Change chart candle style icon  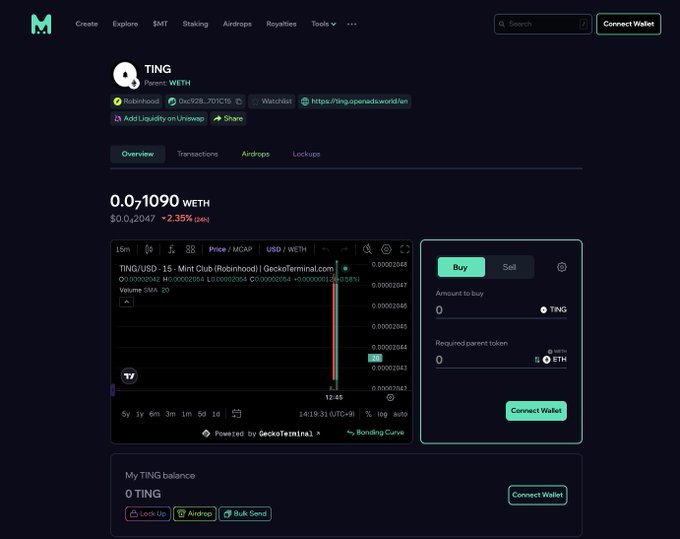click(x=149, y=249)
